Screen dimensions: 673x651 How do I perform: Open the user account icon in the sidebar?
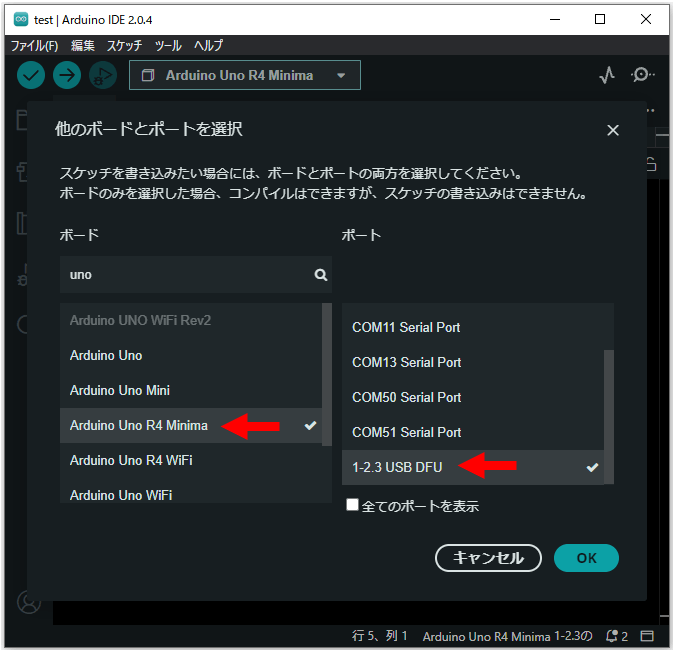pos(29,602)
